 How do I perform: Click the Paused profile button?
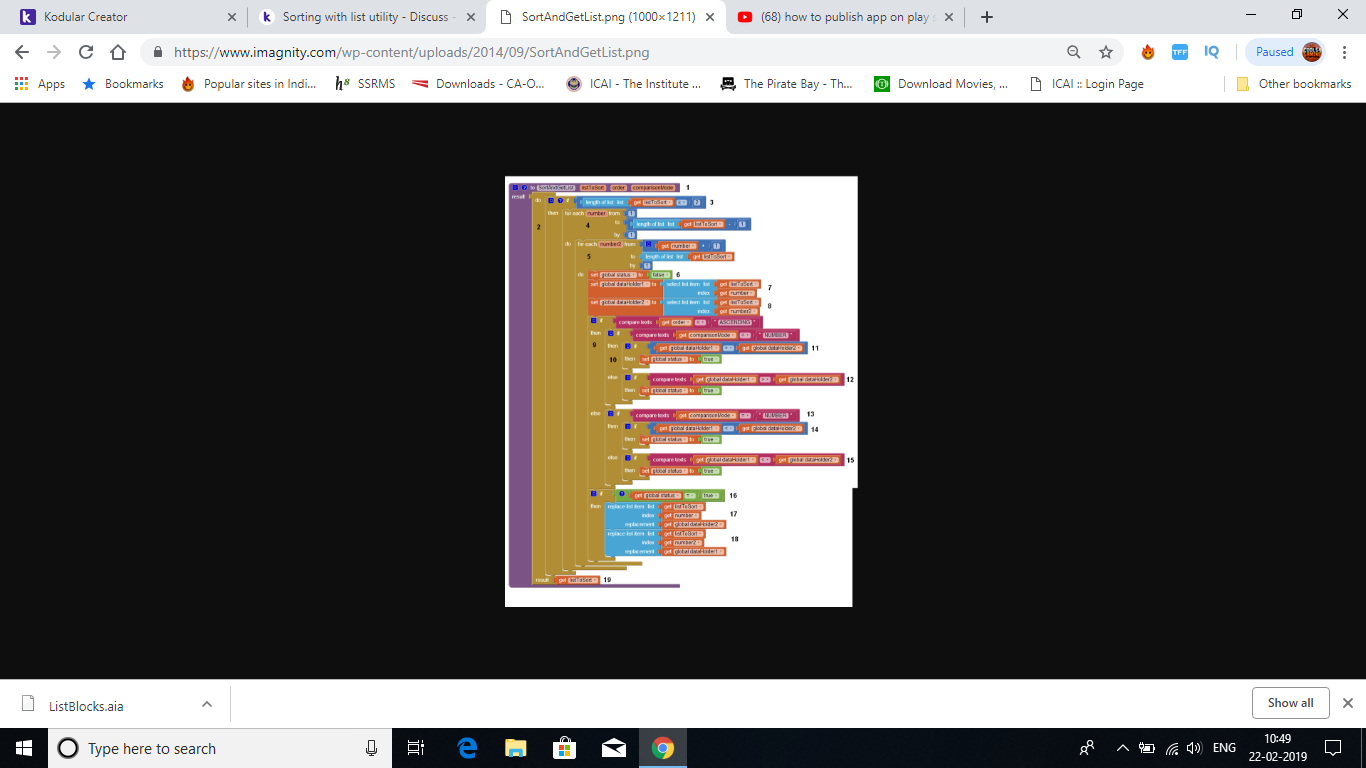(x=1288, y=52)
